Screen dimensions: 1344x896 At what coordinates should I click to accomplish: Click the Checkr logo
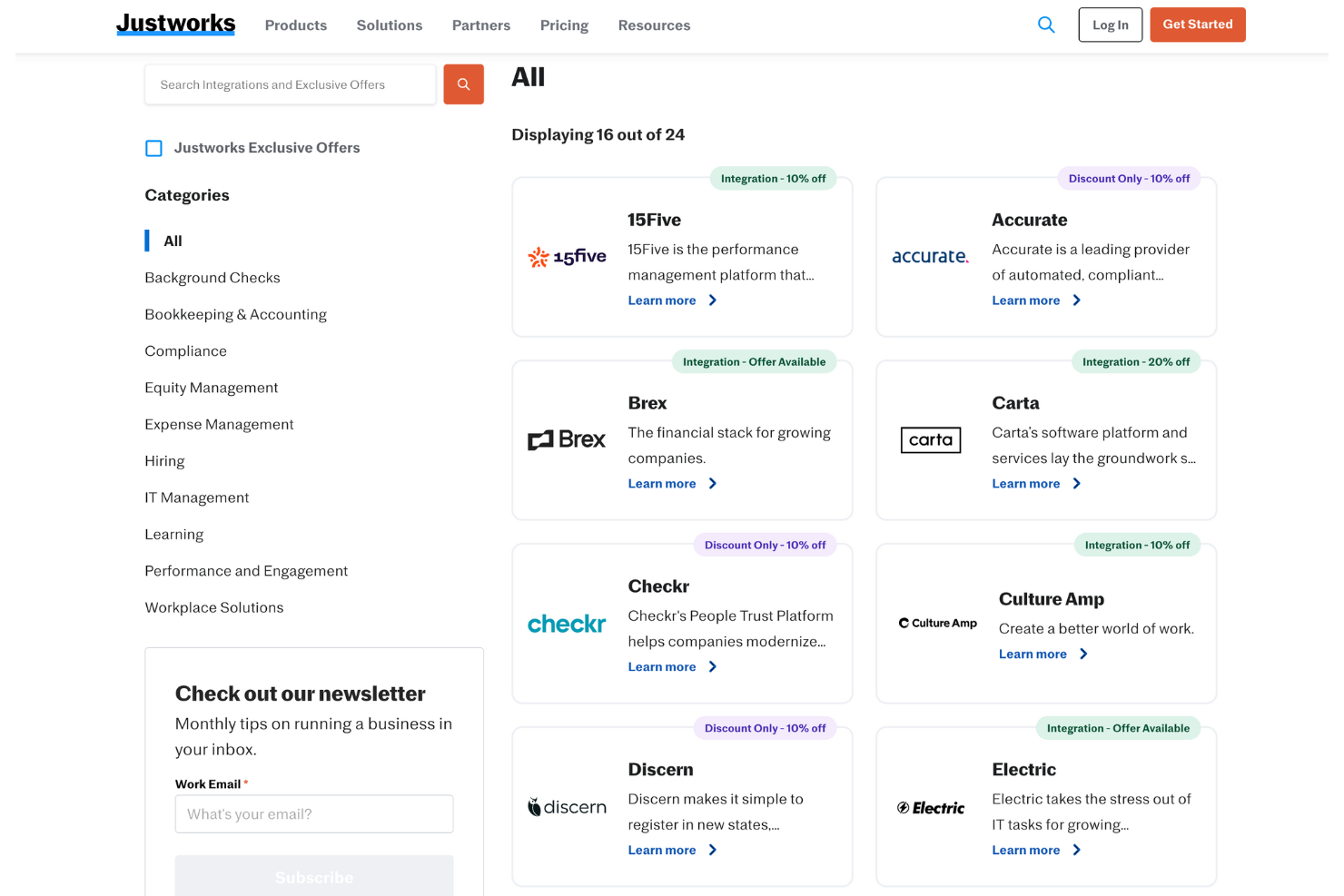(567, 624)
